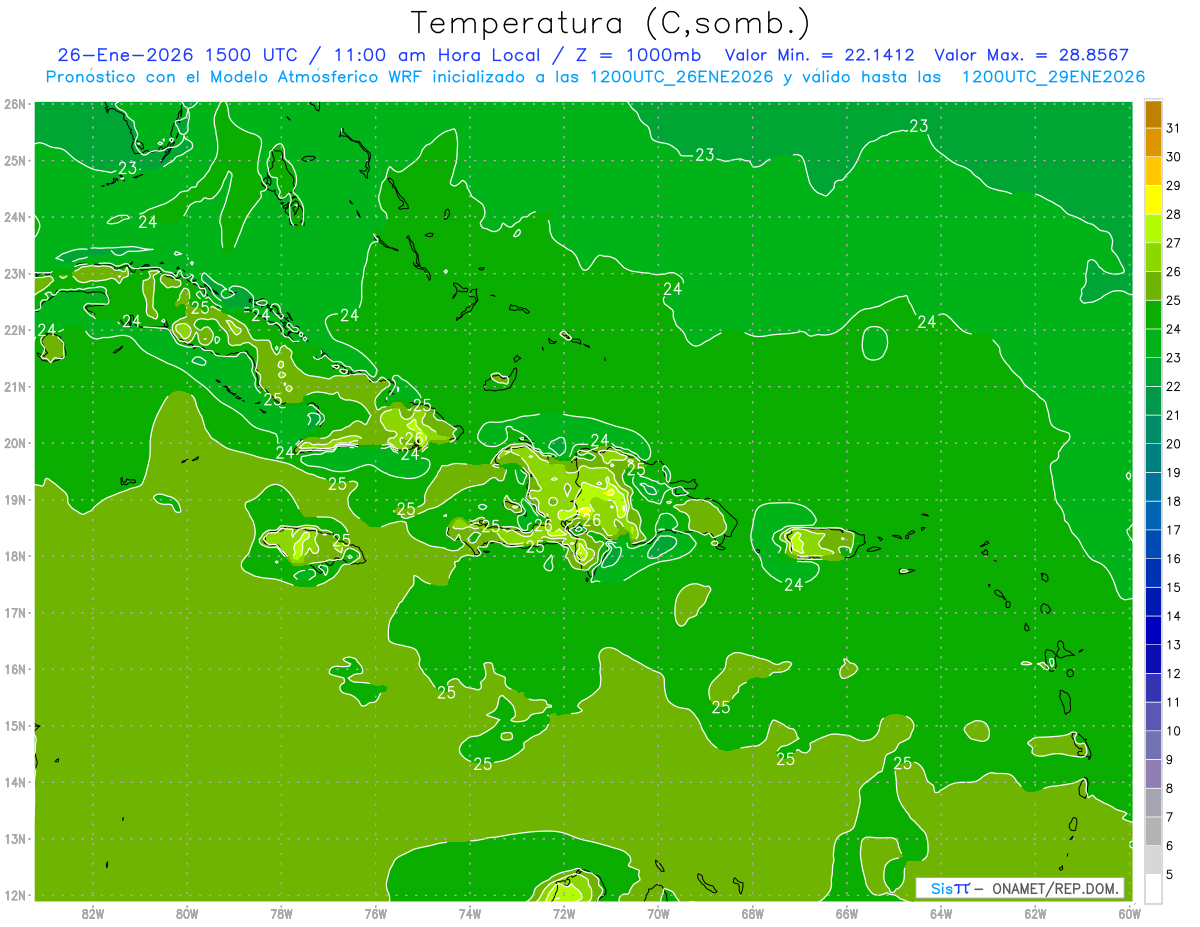Click the "1200UTC_29ENE2026" valid-until time
1200x927 pixels.
(1052, 77)
